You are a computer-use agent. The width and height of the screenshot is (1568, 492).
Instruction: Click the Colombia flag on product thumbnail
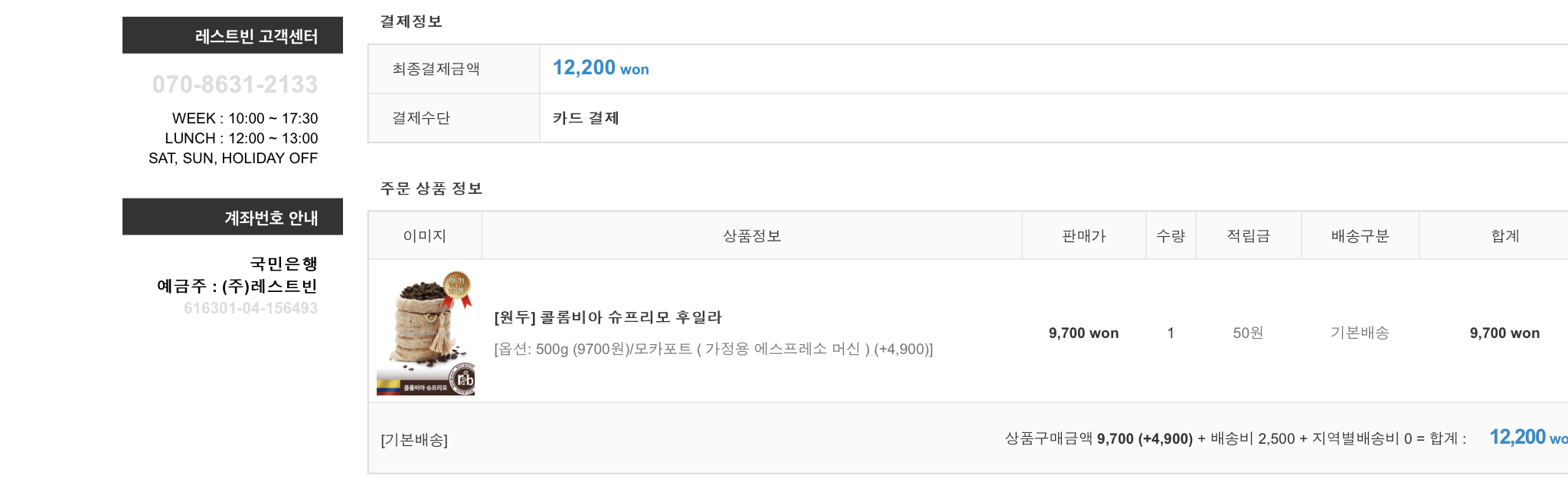tap(389, 387)
